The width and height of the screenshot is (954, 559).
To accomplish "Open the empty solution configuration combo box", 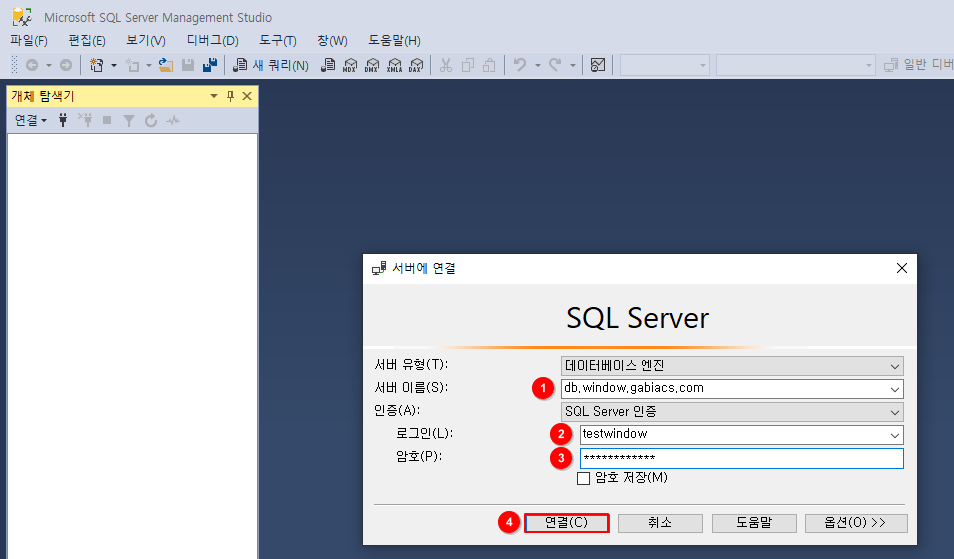I will coord(664,64).
